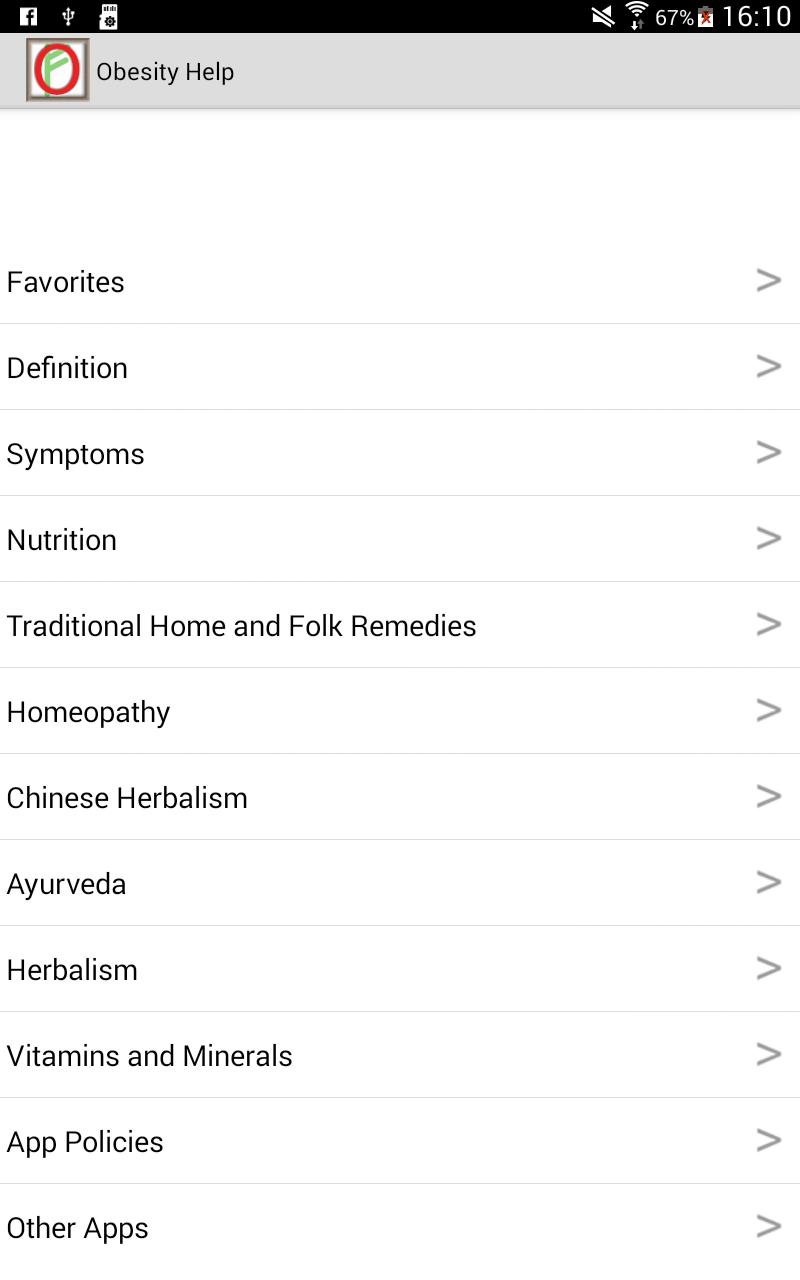800x1280 pixels.
Task: Tap the battery status icon
Action: 706,17
